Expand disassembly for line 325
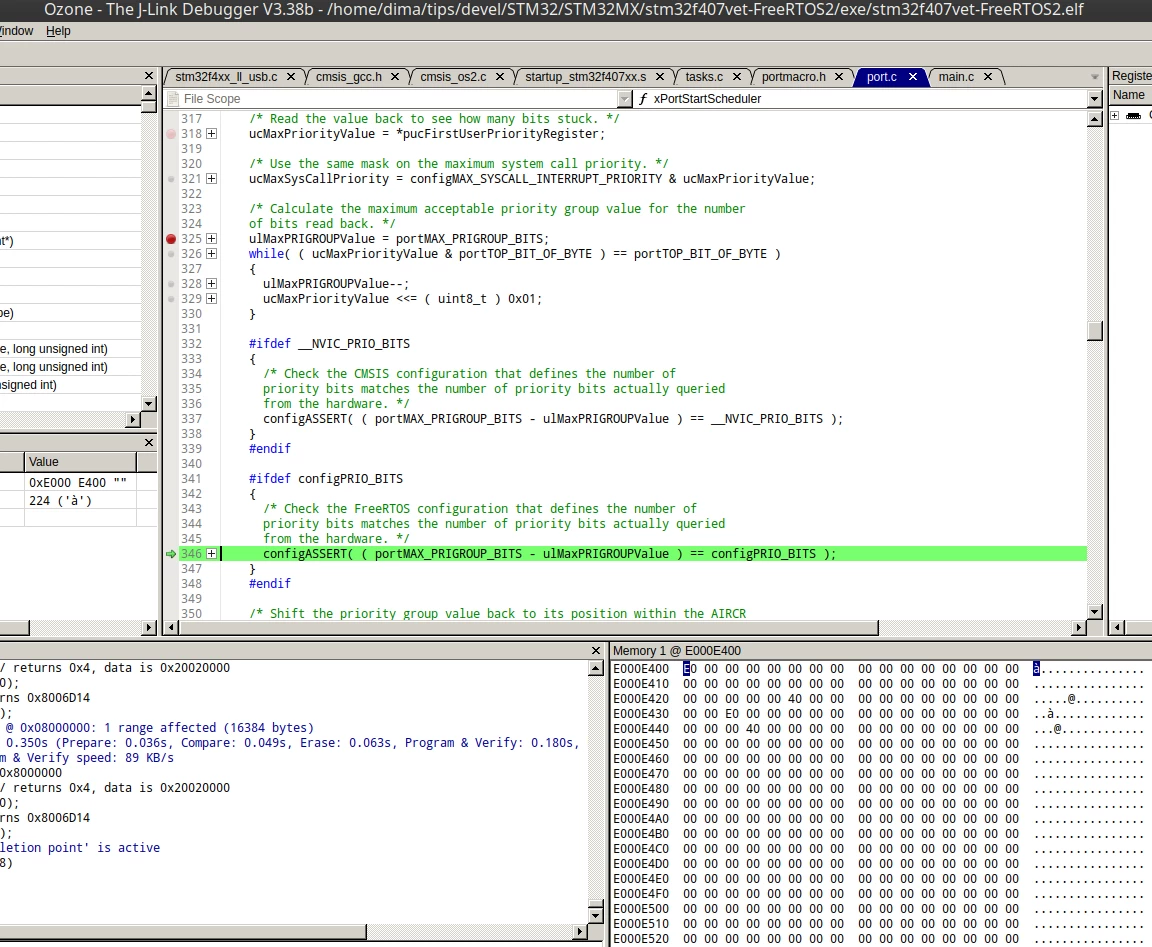Screen dimensions: 1152x947 (212, 239)
